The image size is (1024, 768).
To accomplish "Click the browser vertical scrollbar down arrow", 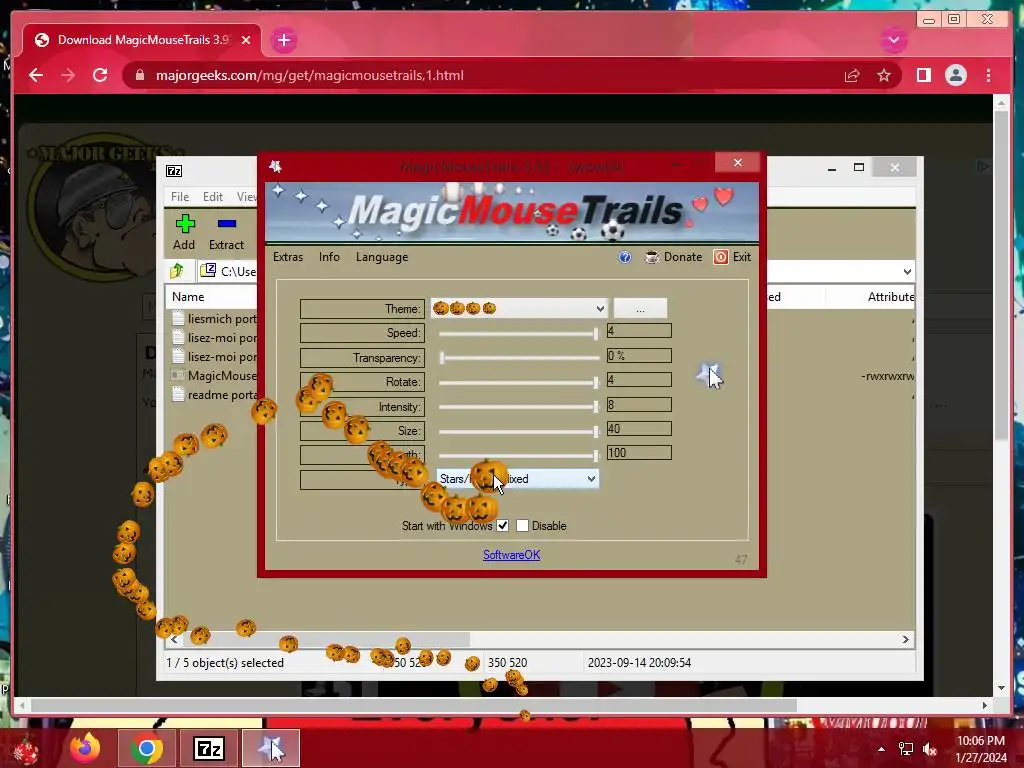I will [1002, 688].
